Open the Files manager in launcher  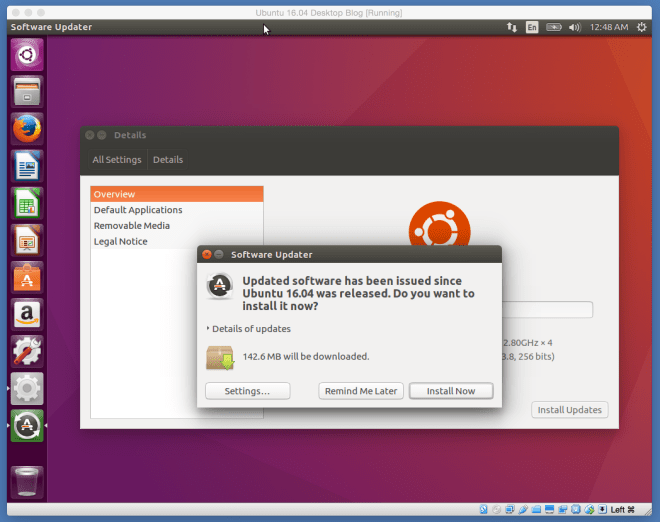tap(27, 92)
